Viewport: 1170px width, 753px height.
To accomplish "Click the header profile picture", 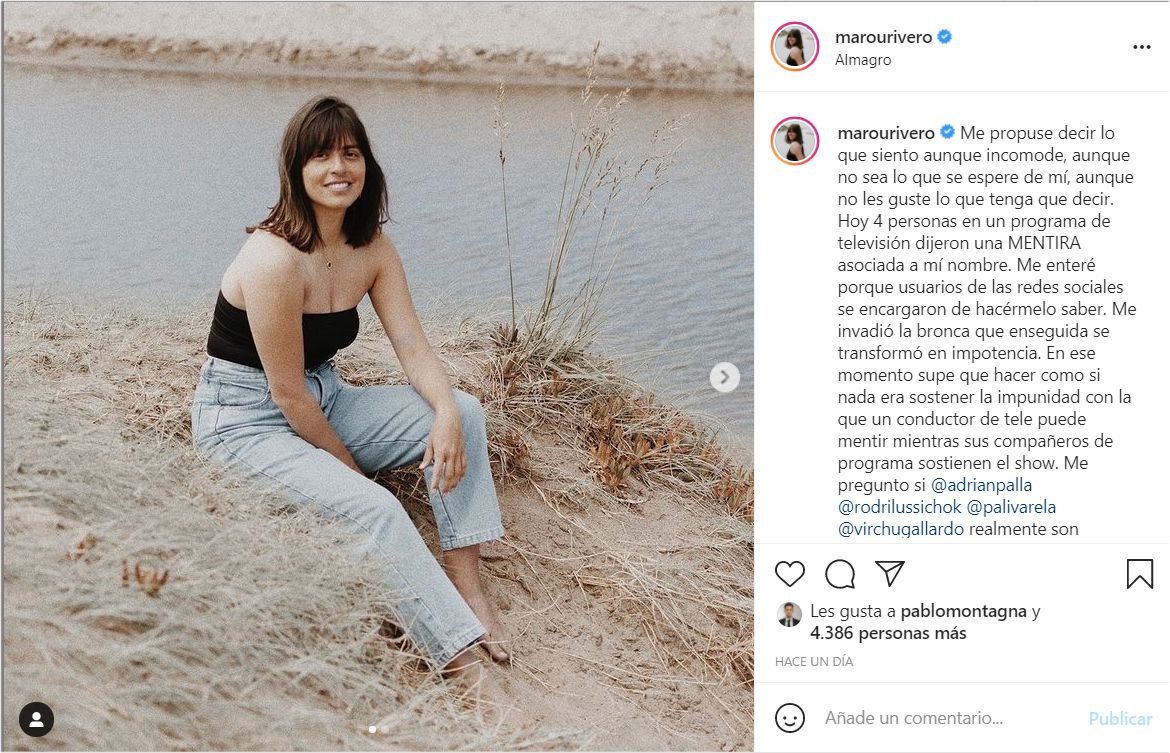I will pyautogui.click(x=795, y=47).
